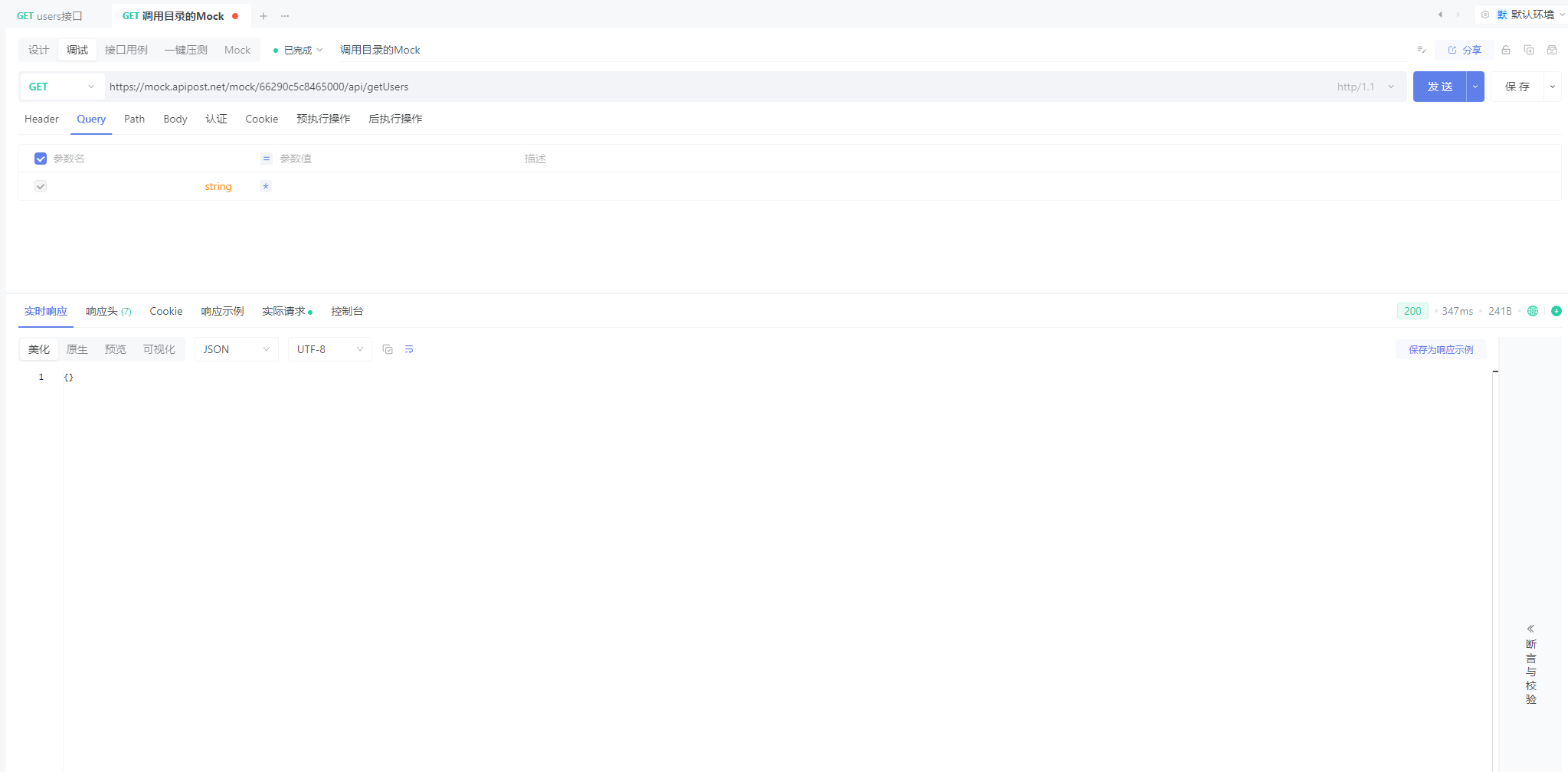This screenshot has height=772, width=1568.
Task: Add a new request tab with the plus icon
Action: pos(263,15)
